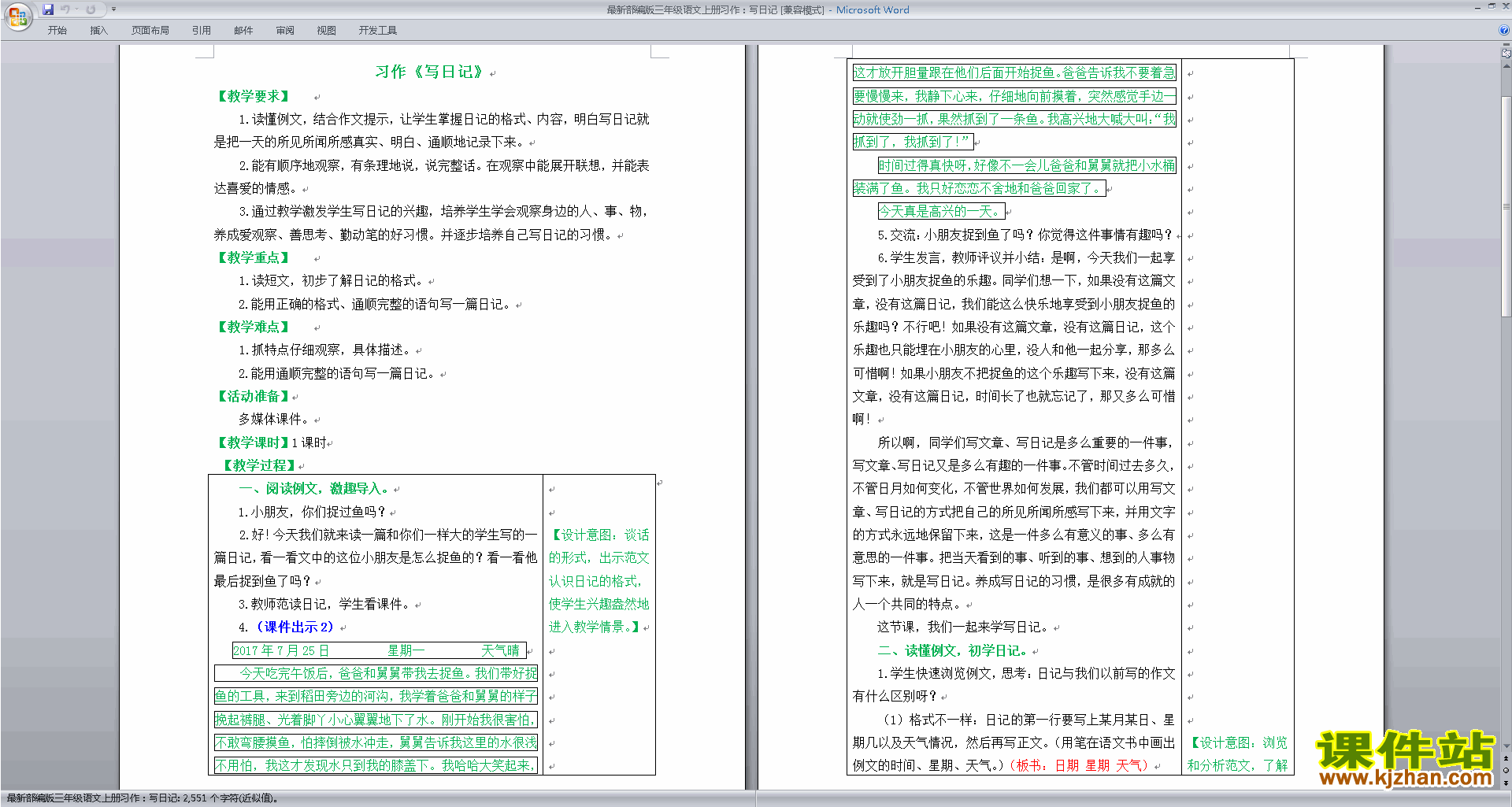
Task: Jump to the next page with double-down arrows
Action: click(x=1506, y=783)
